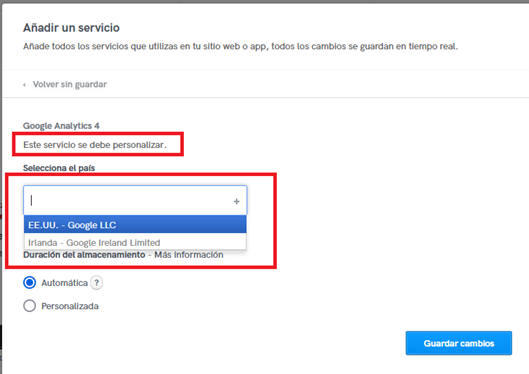Click the plus icon in country field
The width and height of the screenshot is (529, 374).
point(236,201)
